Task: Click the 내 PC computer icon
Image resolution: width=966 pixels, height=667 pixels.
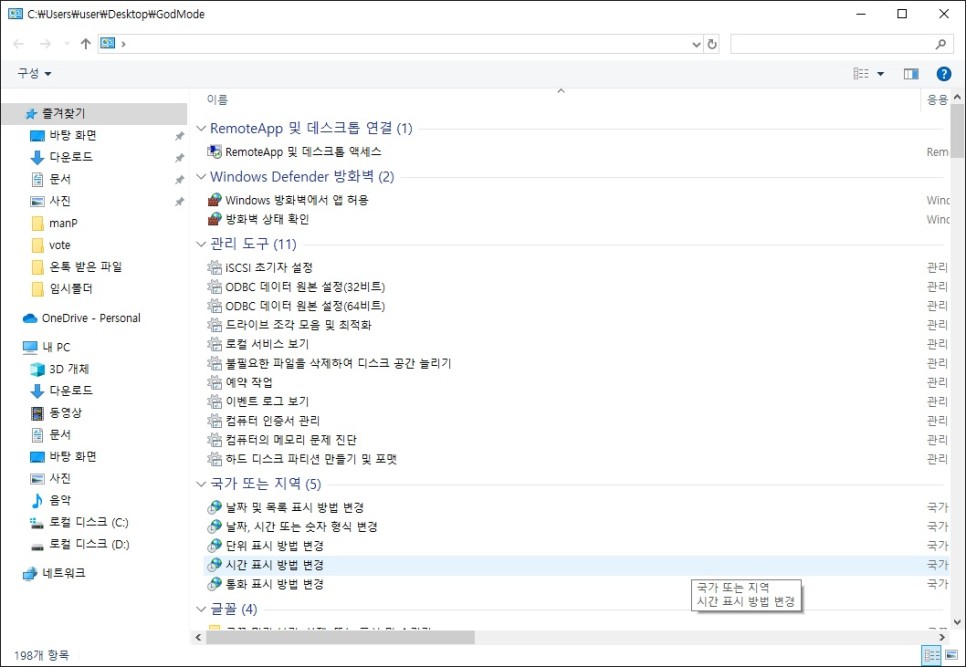Action: [30, 347]
